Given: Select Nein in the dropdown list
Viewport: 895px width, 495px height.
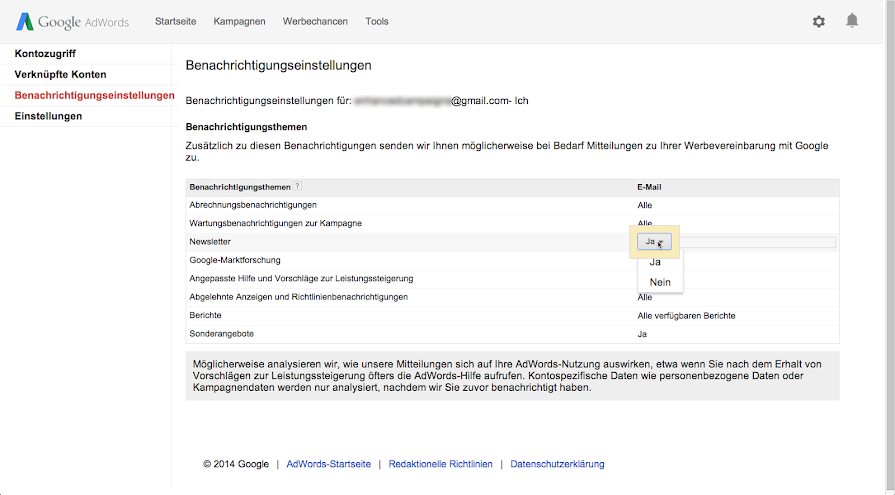Looking at the screenshot, I should click(x=660, y=282).
